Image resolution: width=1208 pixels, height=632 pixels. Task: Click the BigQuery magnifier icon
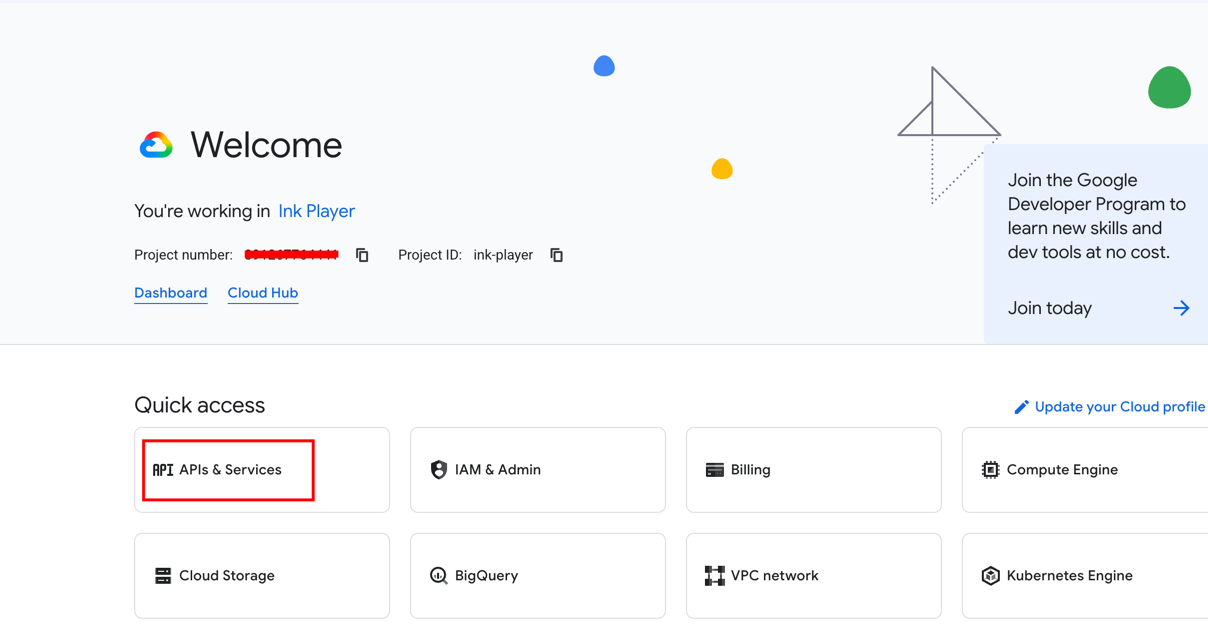tap(438, 576)
